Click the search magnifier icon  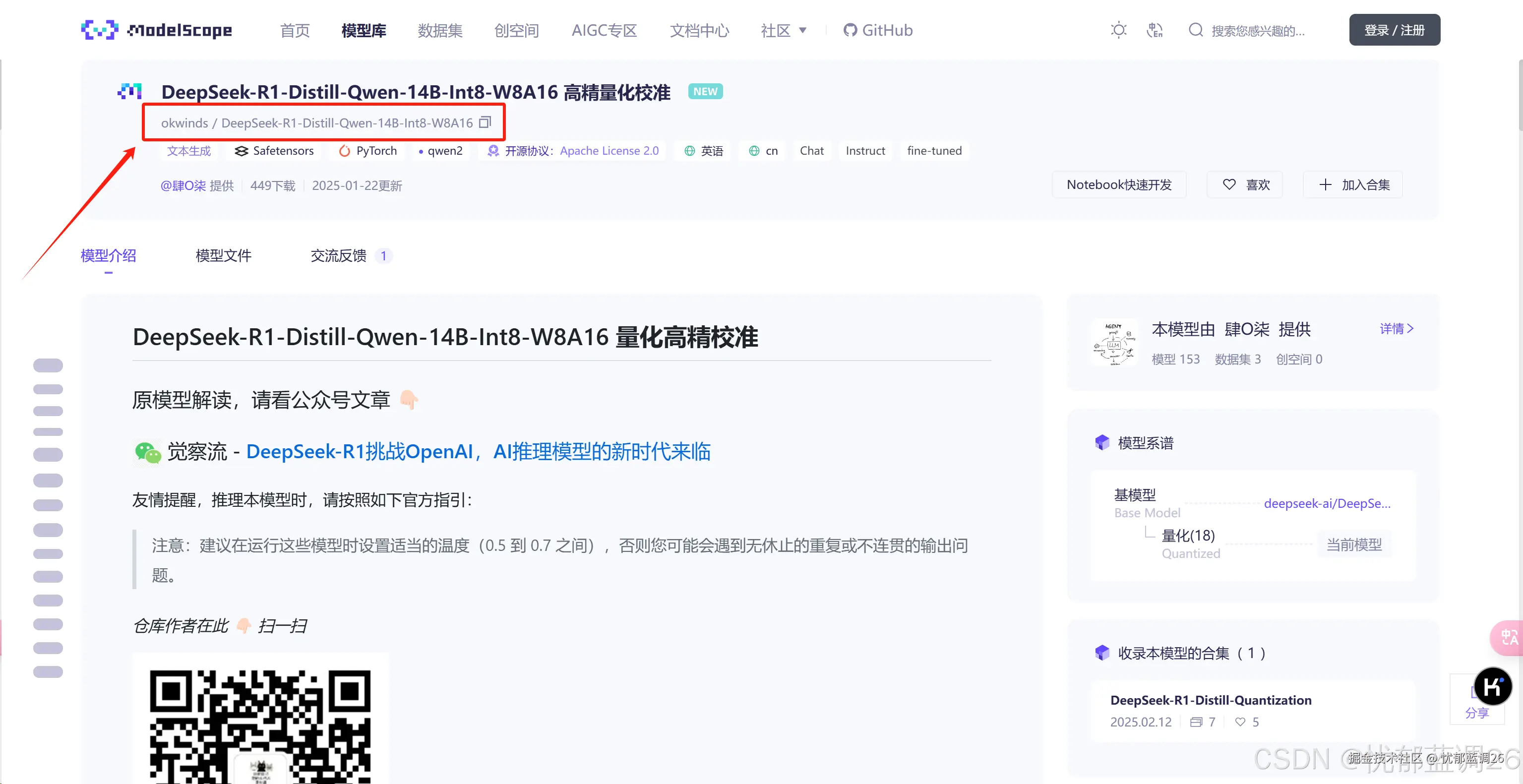(1196, 30)
